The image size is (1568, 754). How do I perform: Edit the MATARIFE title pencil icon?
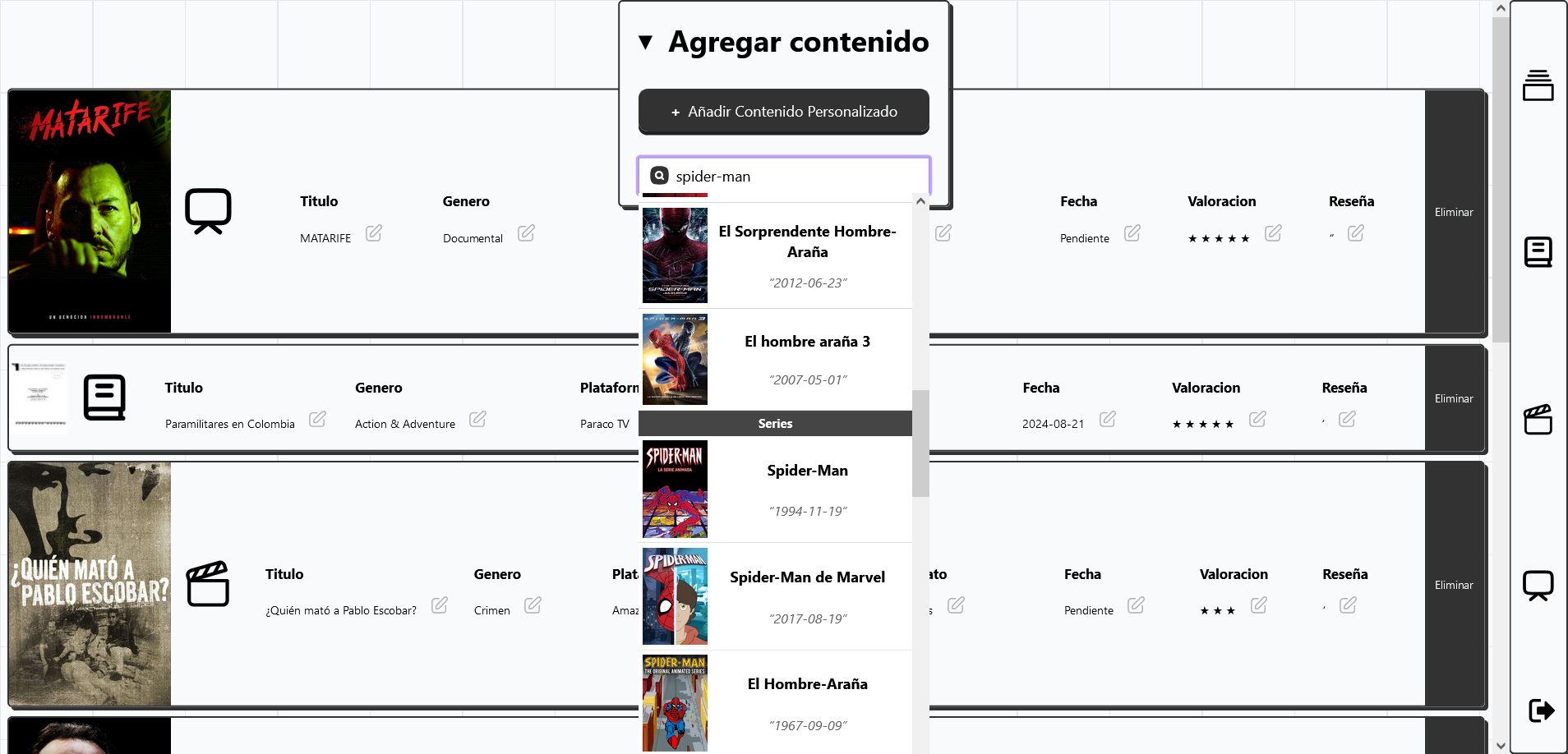coord(374,233)
